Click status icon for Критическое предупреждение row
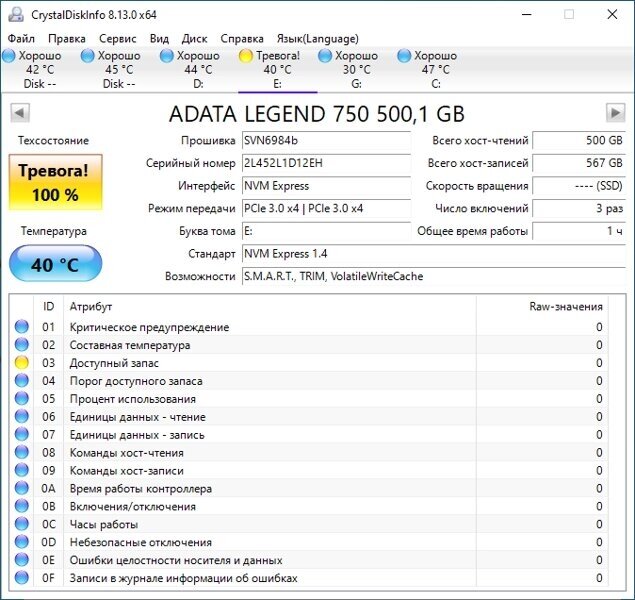Image resolution: width=635 pixels, height=600 pixels. pyautogui.click(x=21, y=326)
